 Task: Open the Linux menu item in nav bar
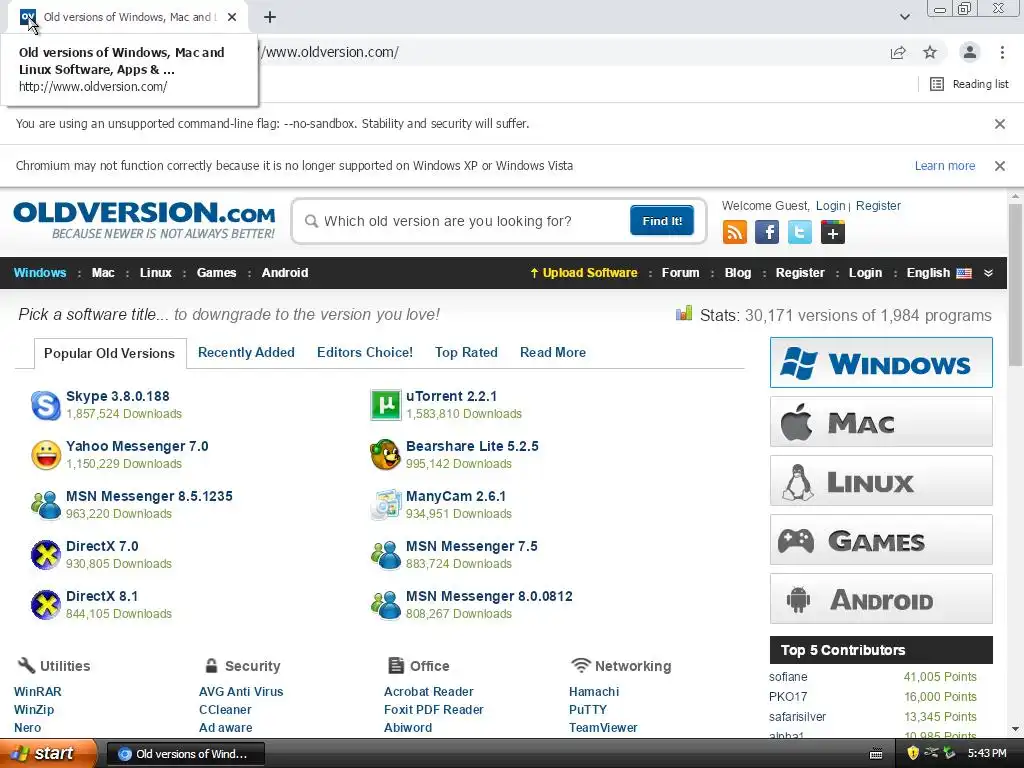pyautogui.click(x=155, y=273)
